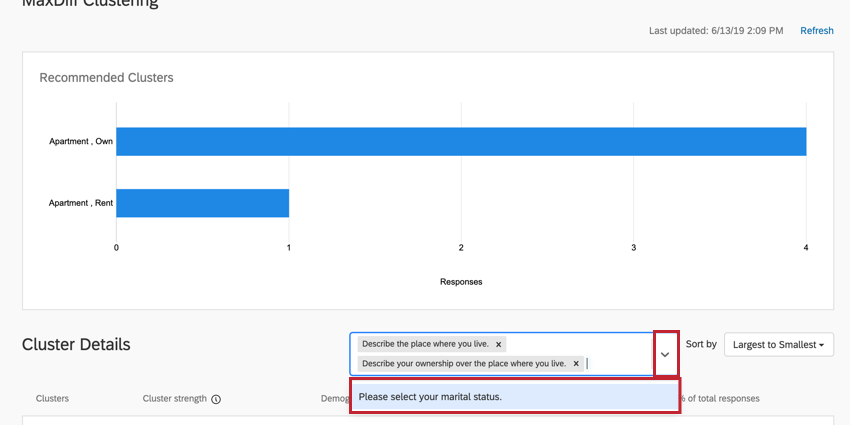Click the Clusters column header
The image size is (850, 425).
(52, 398)
